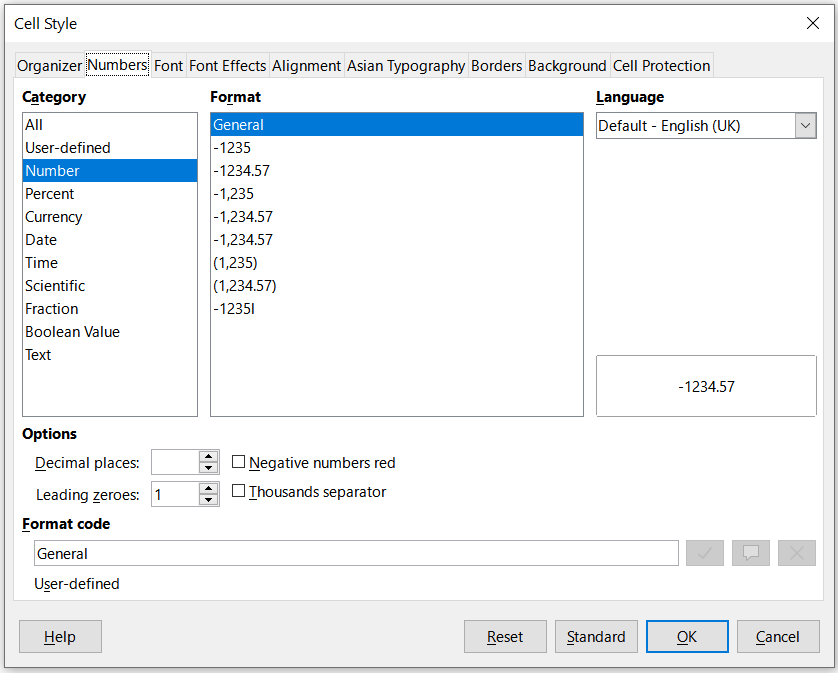
Task: Click the Format code input field
Action: click(356, 553)
